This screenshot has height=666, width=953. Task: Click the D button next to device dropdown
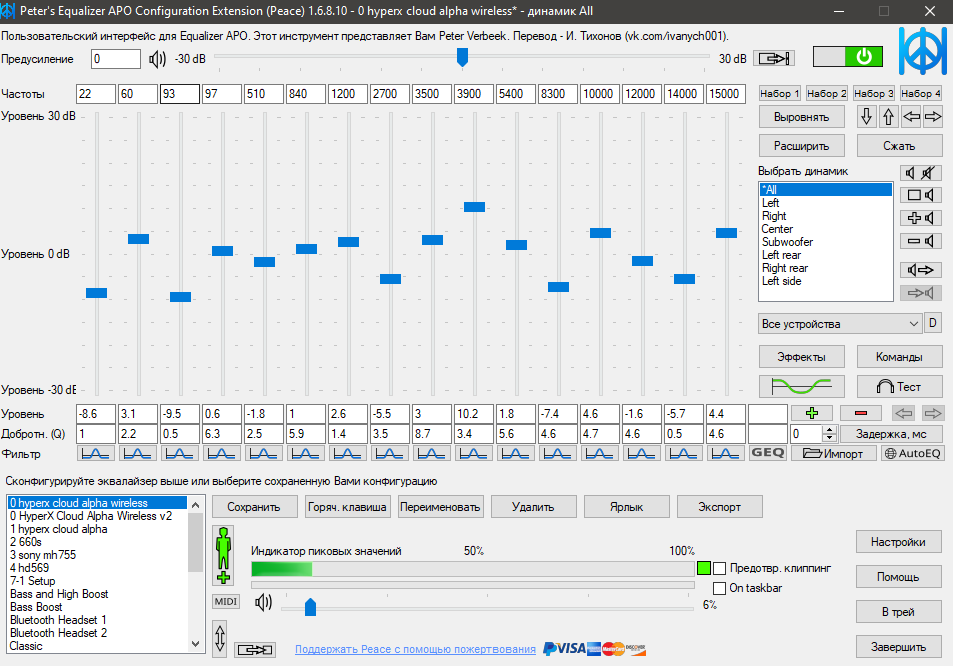click(933, 323)
